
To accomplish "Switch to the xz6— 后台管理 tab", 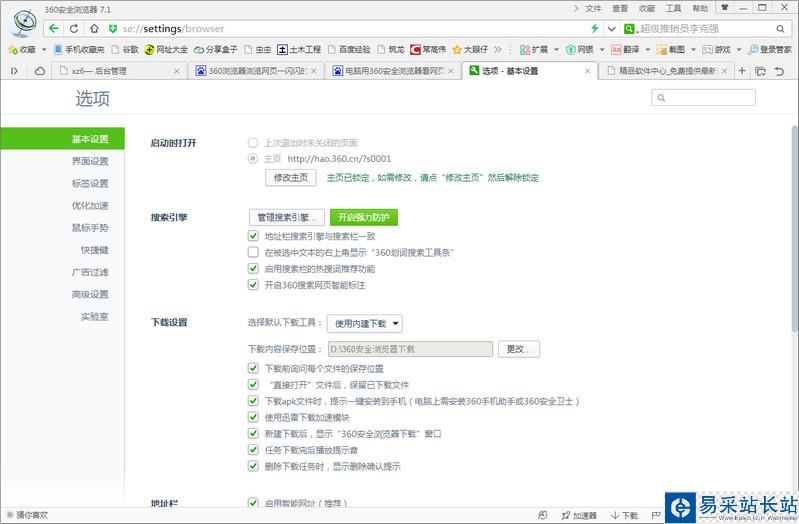I will click(117, 71).
